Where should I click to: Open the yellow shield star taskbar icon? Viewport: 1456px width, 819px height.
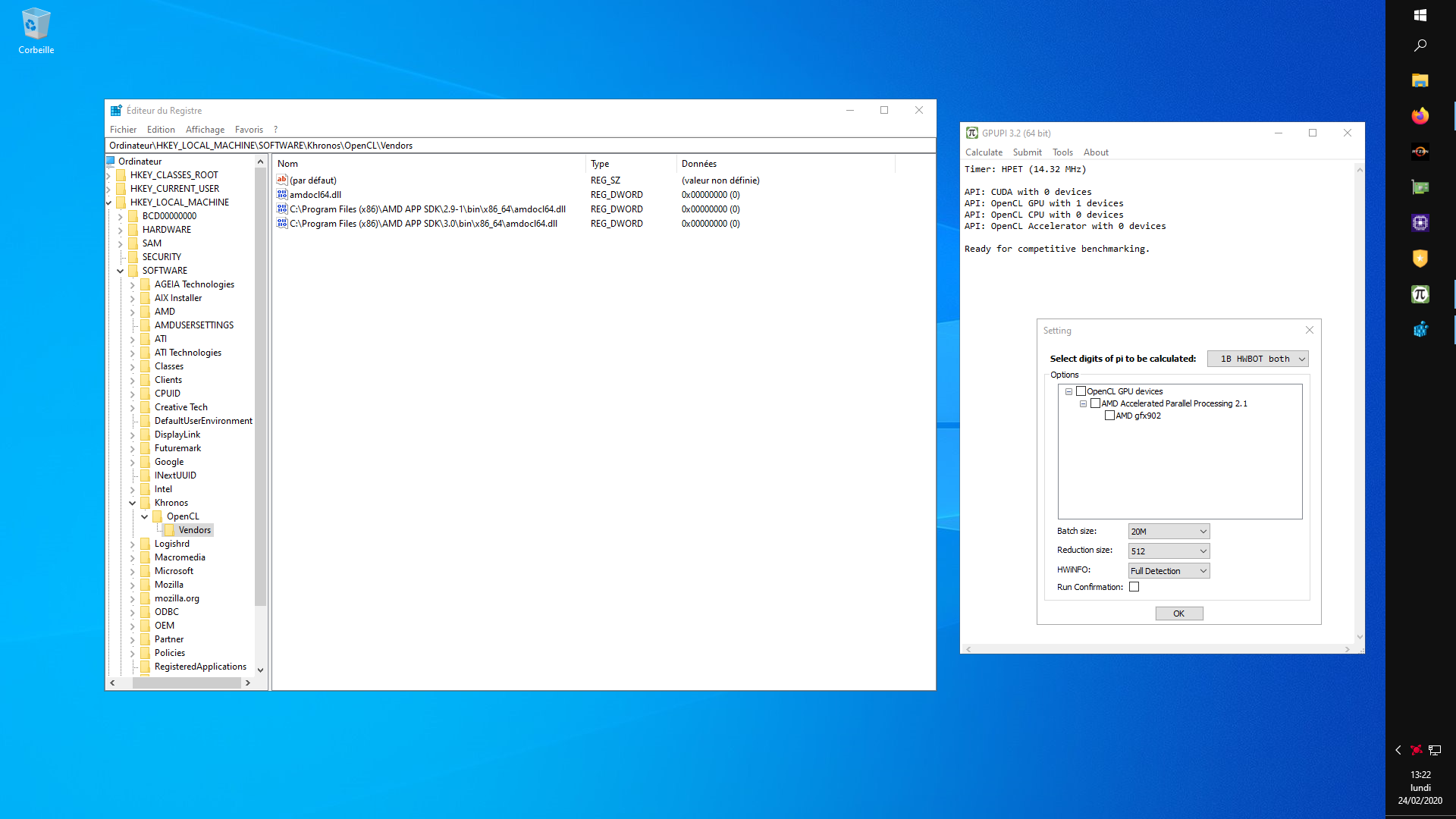point(1420,259)
